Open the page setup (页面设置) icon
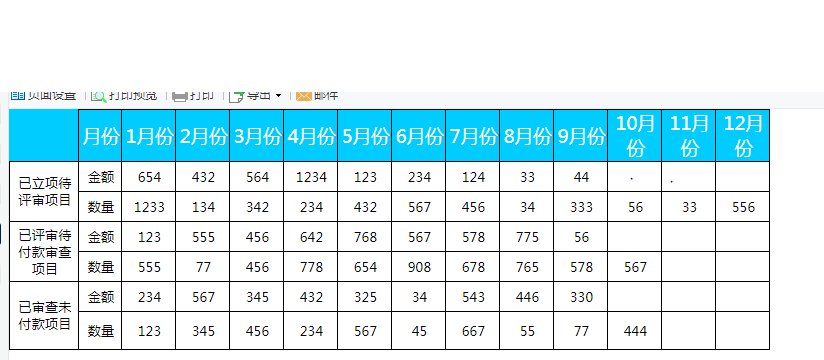The width and height of the screenshot is (824, 360). [x=18, y=95]
